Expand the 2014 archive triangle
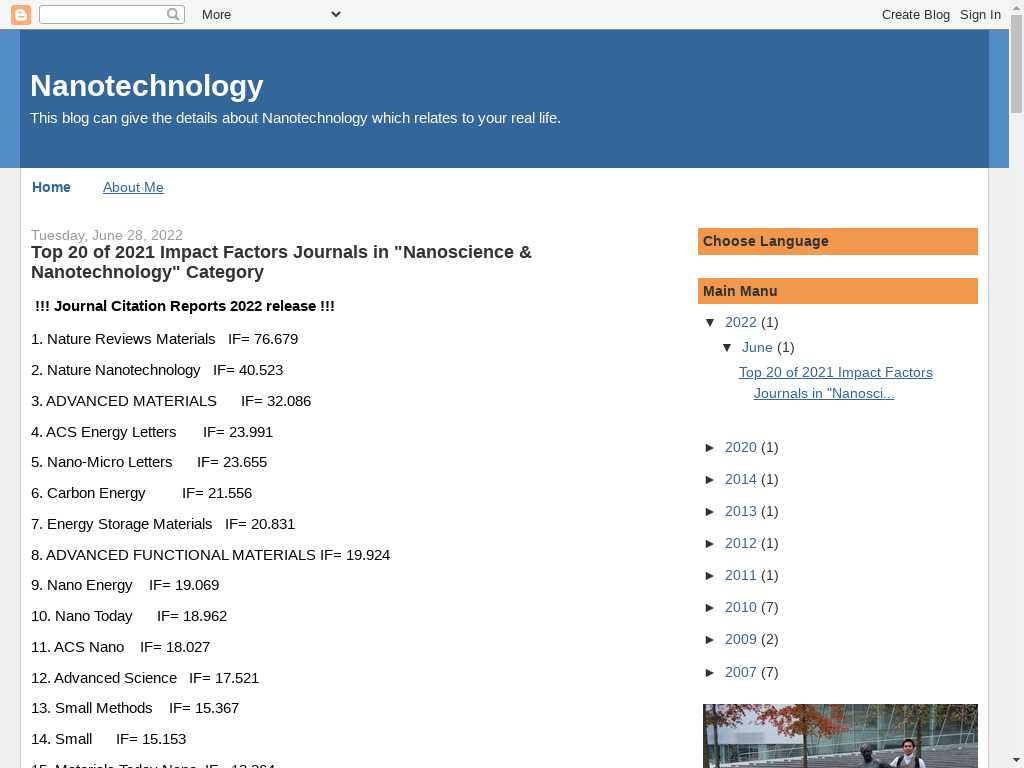The height and width of the screenshot is (768, 1024). [711, 479]
